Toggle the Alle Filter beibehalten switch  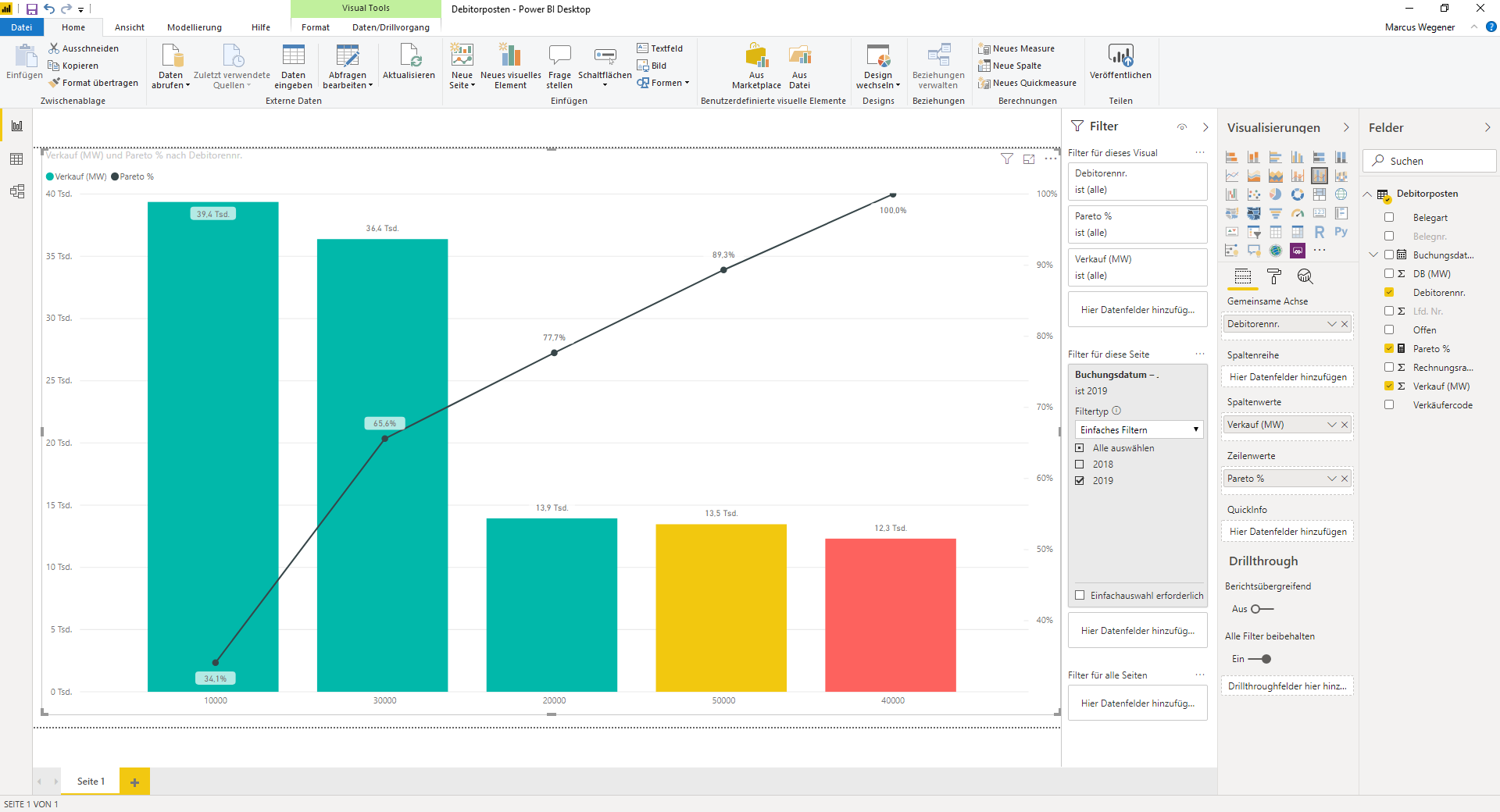[x=1259, y=659]
